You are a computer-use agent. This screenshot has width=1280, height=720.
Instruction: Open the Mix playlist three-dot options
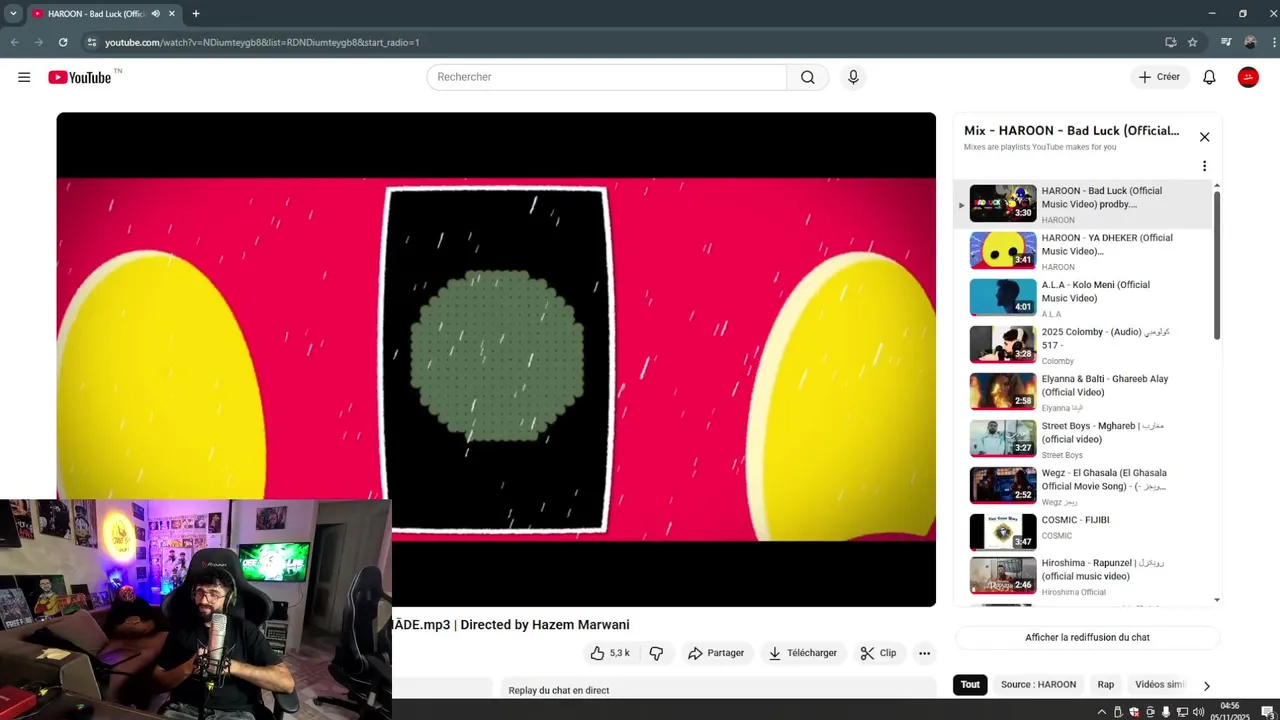[1204, 166]
